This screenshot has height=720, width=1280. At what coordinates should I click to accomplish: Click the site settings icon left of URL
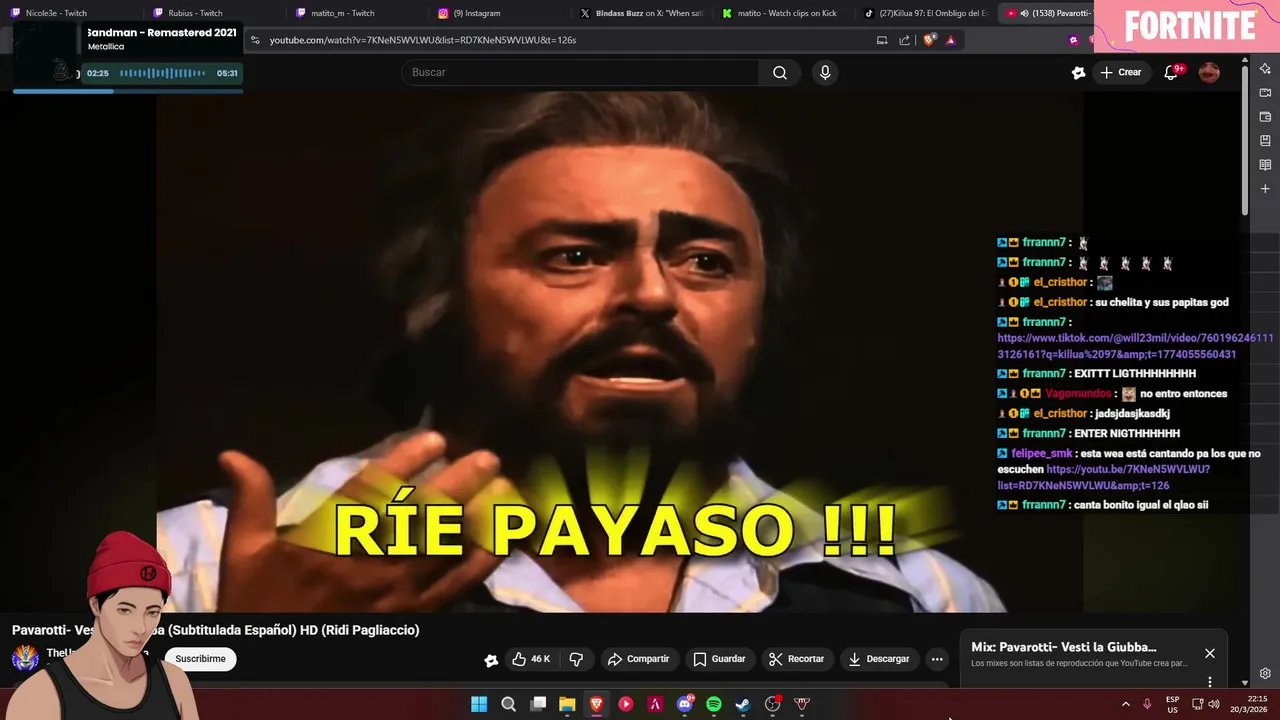(255, 40)
